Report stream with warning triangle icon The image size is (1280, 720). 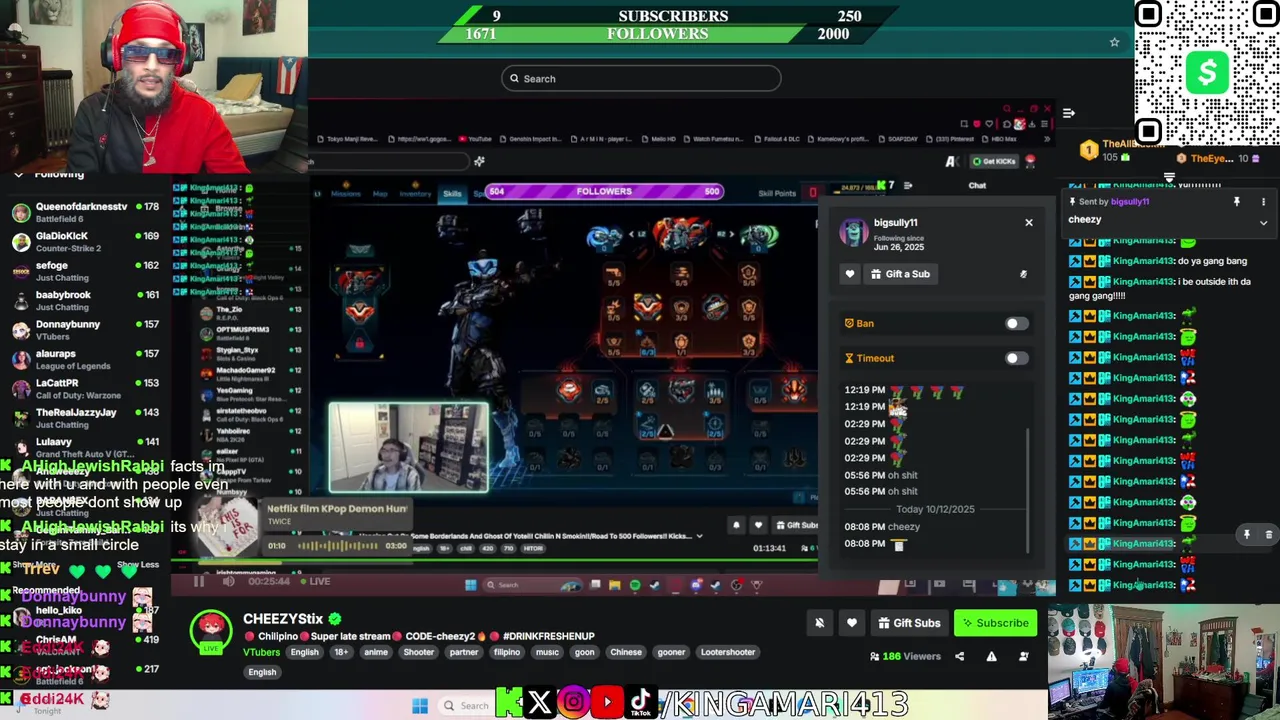coord(991,657)
